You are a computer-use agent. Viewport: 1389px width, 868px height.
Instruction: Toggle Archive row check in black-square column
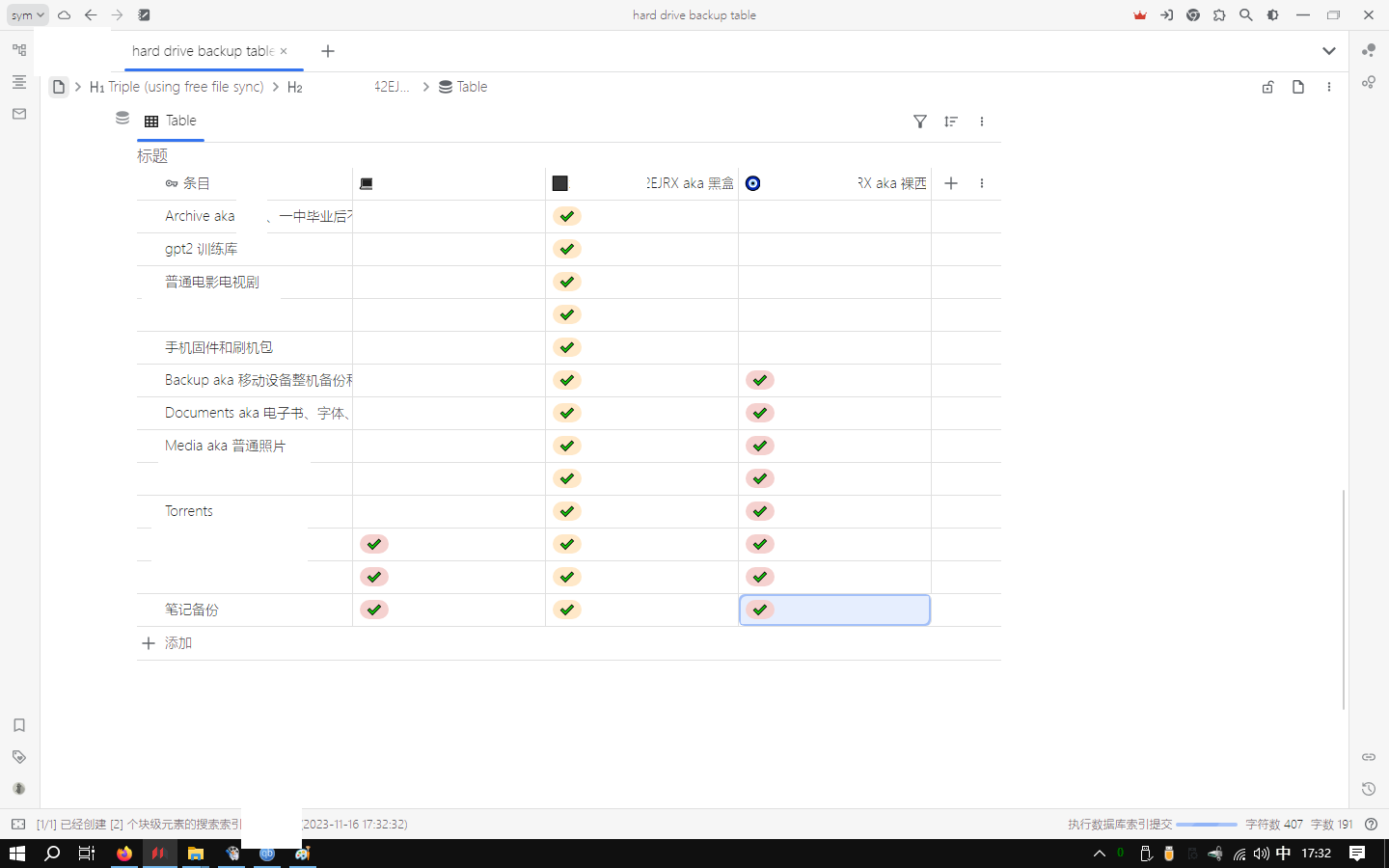point(567,216)
